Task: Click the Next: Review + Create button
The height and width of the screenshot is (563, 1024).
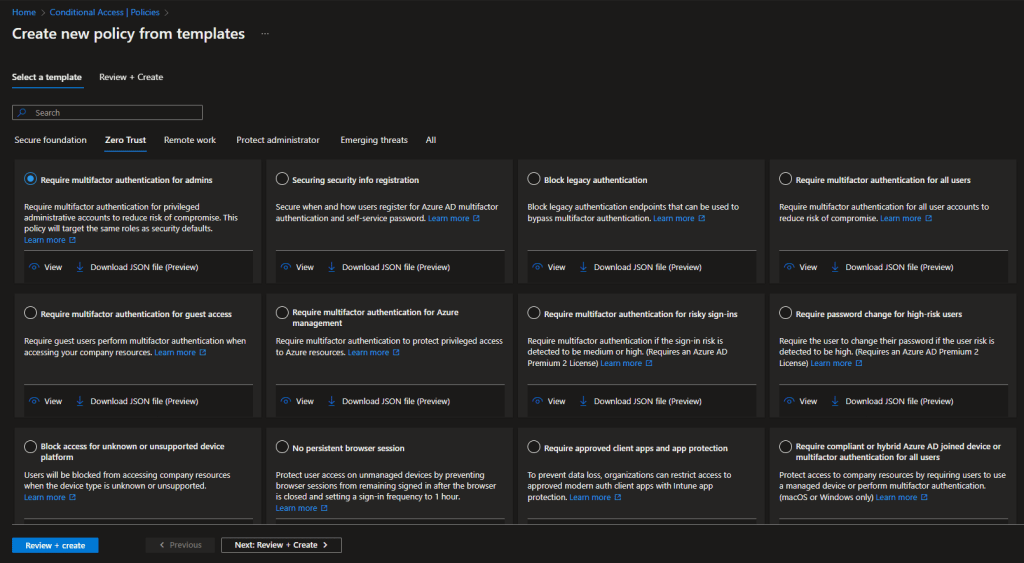Action: 281,545
